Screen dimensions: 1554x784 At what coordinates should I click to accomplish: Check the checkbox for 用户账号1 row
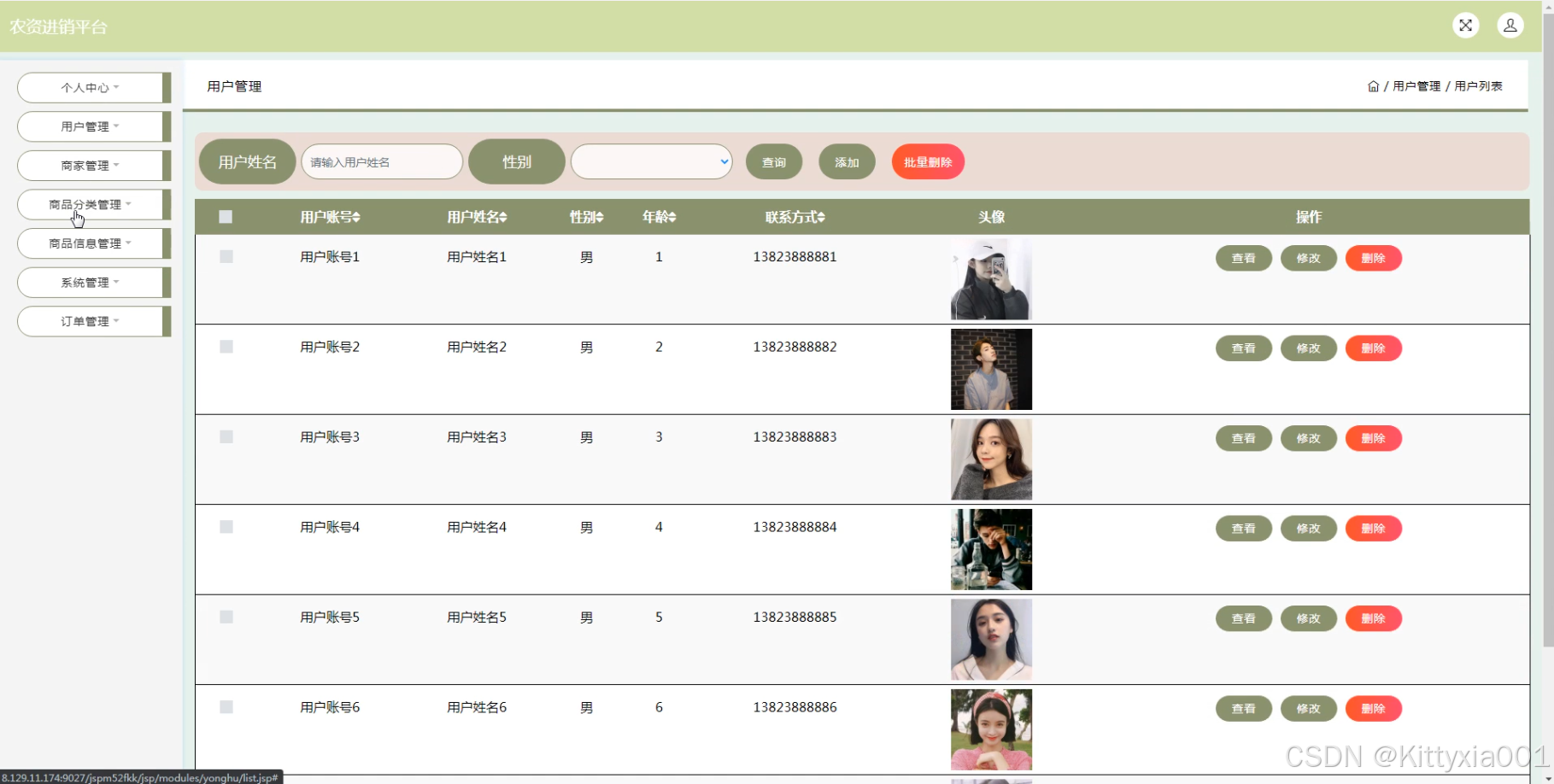pyautogui.click(x=226, y=257)
